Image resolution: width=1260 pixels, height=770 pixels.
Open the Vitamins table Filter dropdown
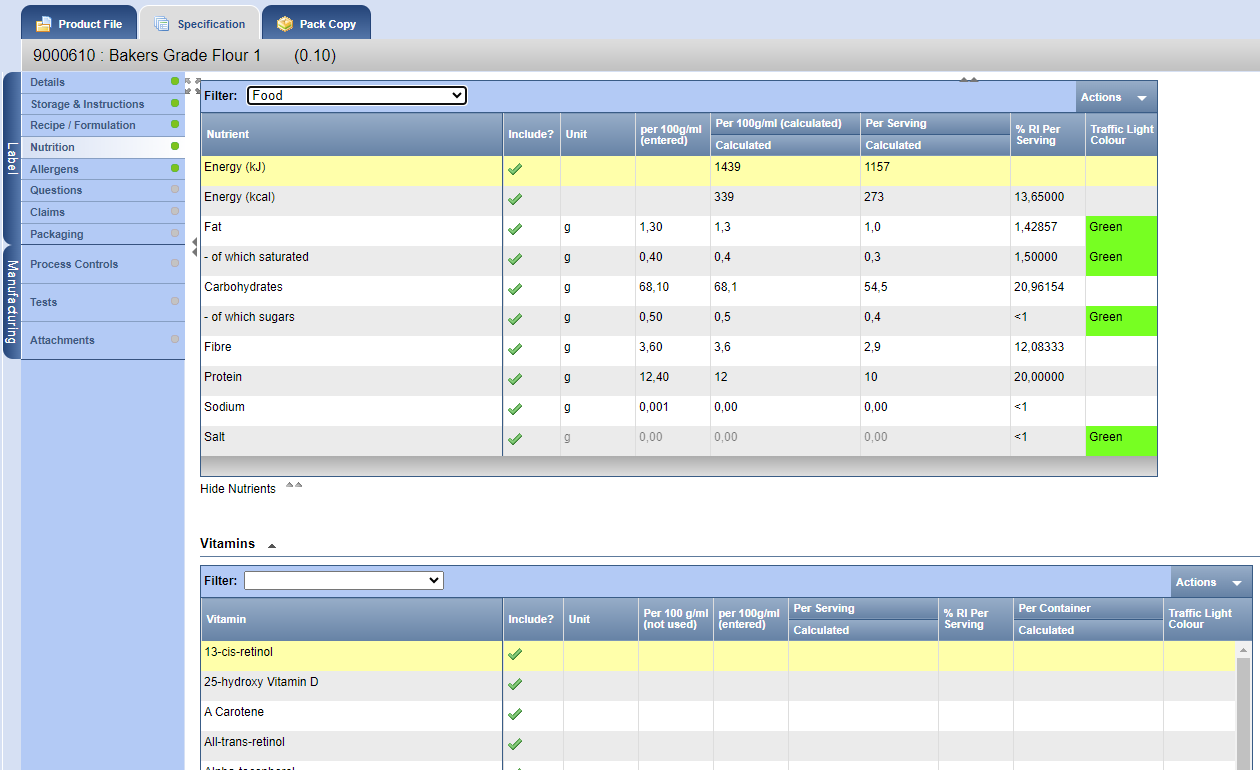(x=343, y=580)
